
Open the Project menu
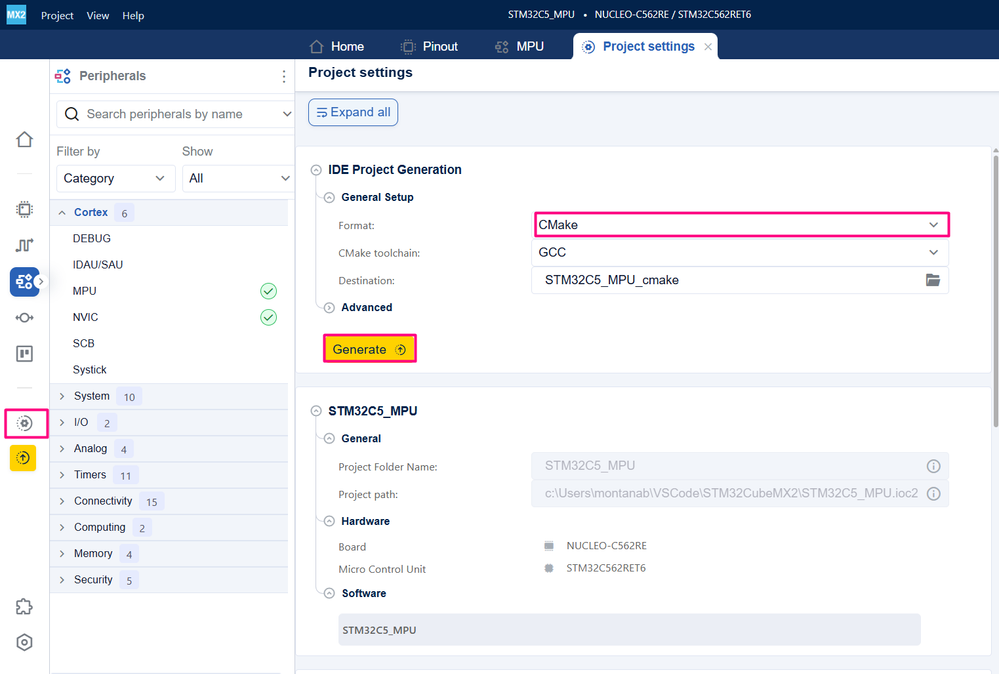(57, 15)
